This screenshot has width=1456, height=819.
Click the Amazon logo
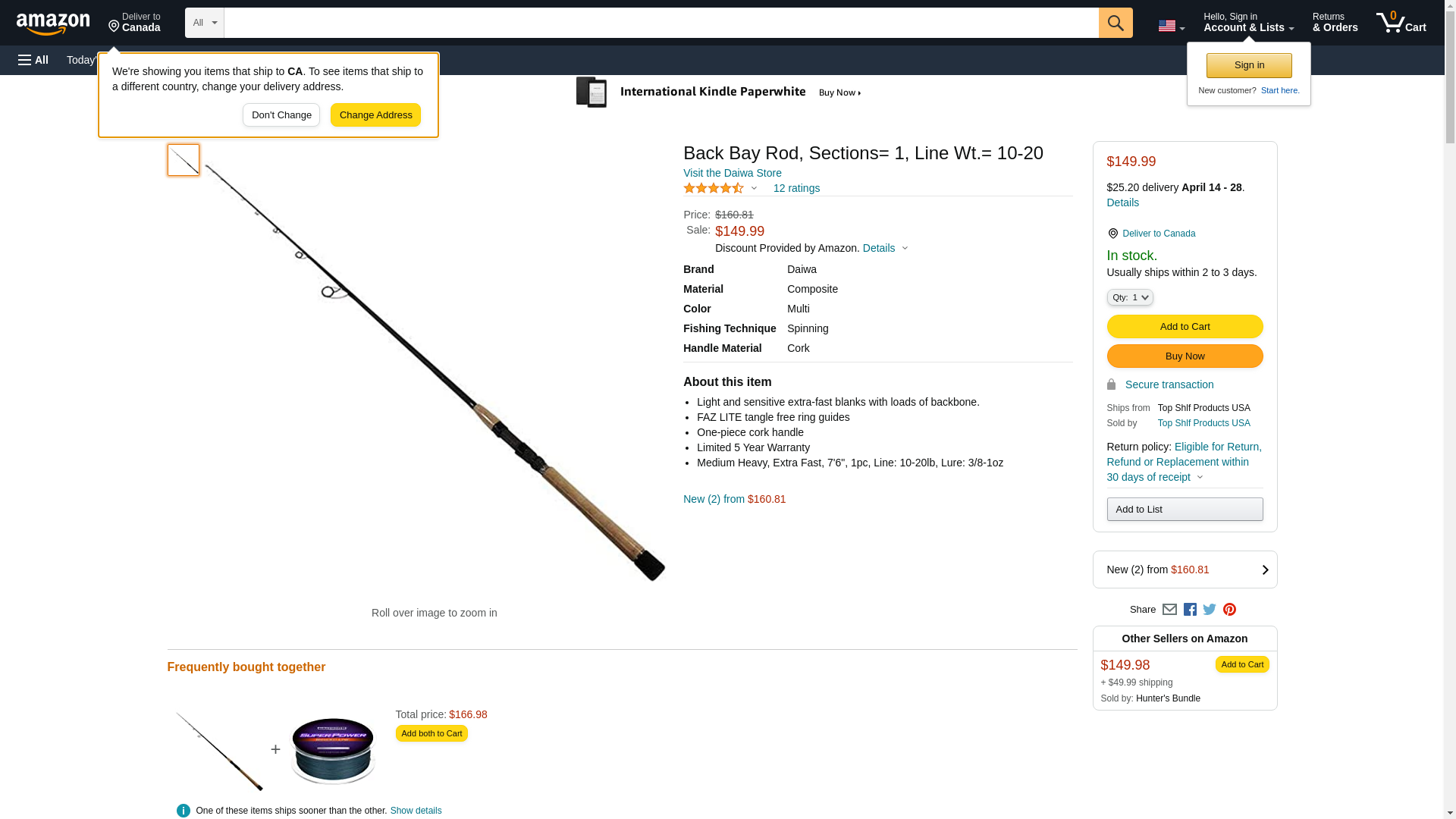click(53, 24)
